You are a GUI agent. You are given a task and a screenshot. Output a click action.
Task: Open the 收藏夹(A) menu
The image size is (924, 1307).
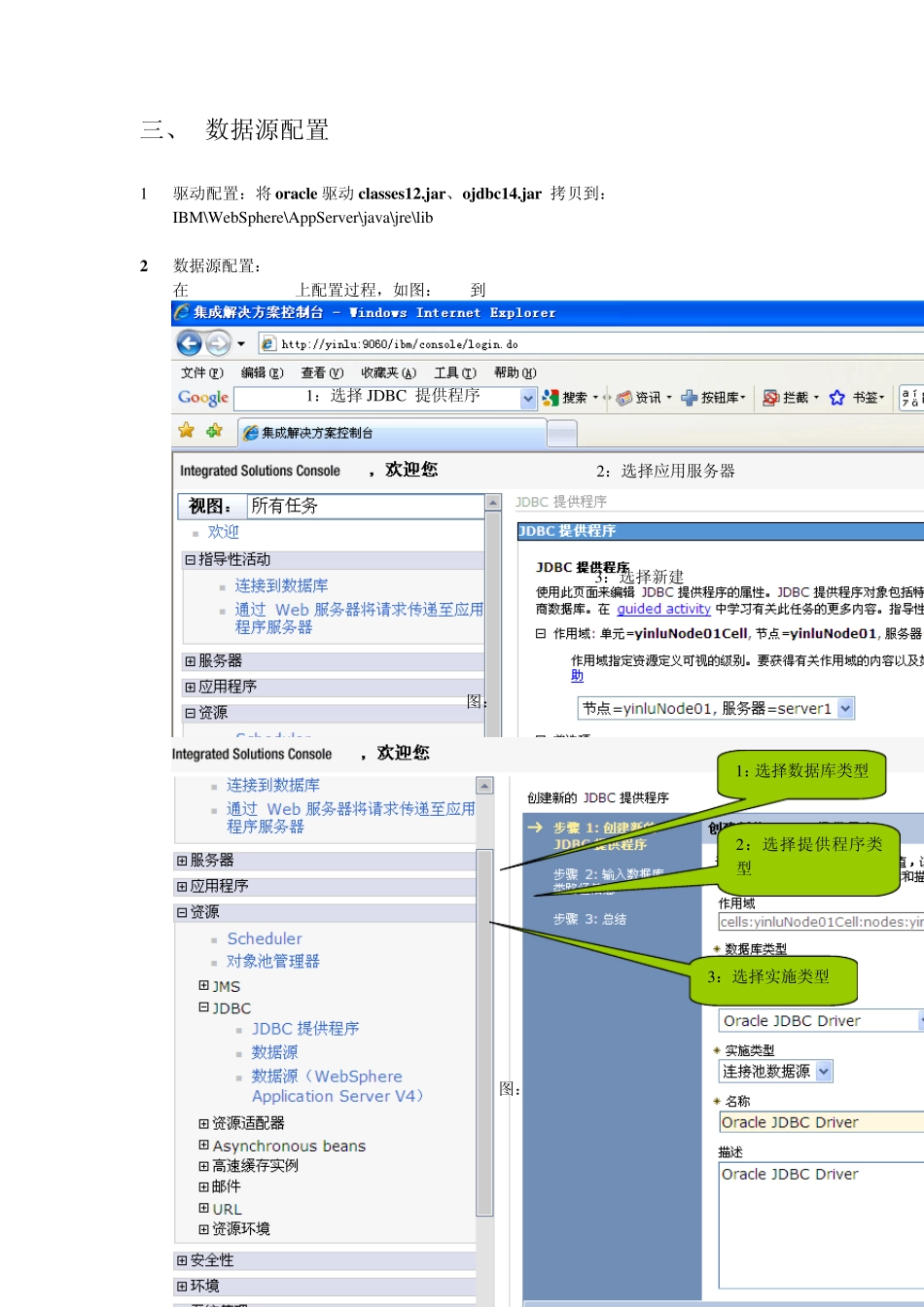tap(388, 372)
